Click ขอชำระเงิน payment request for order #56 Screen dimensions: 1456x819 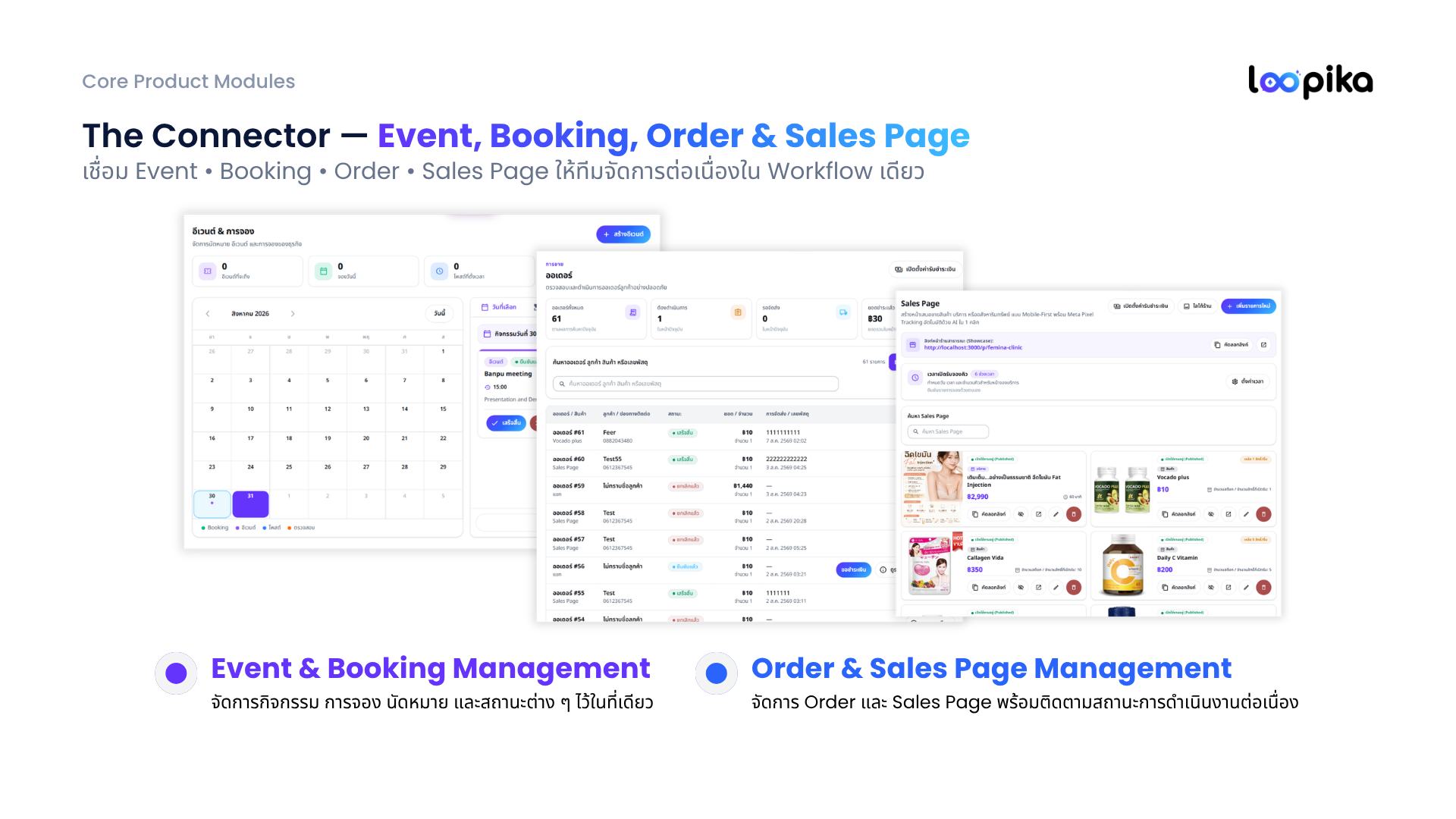[853, 570]
